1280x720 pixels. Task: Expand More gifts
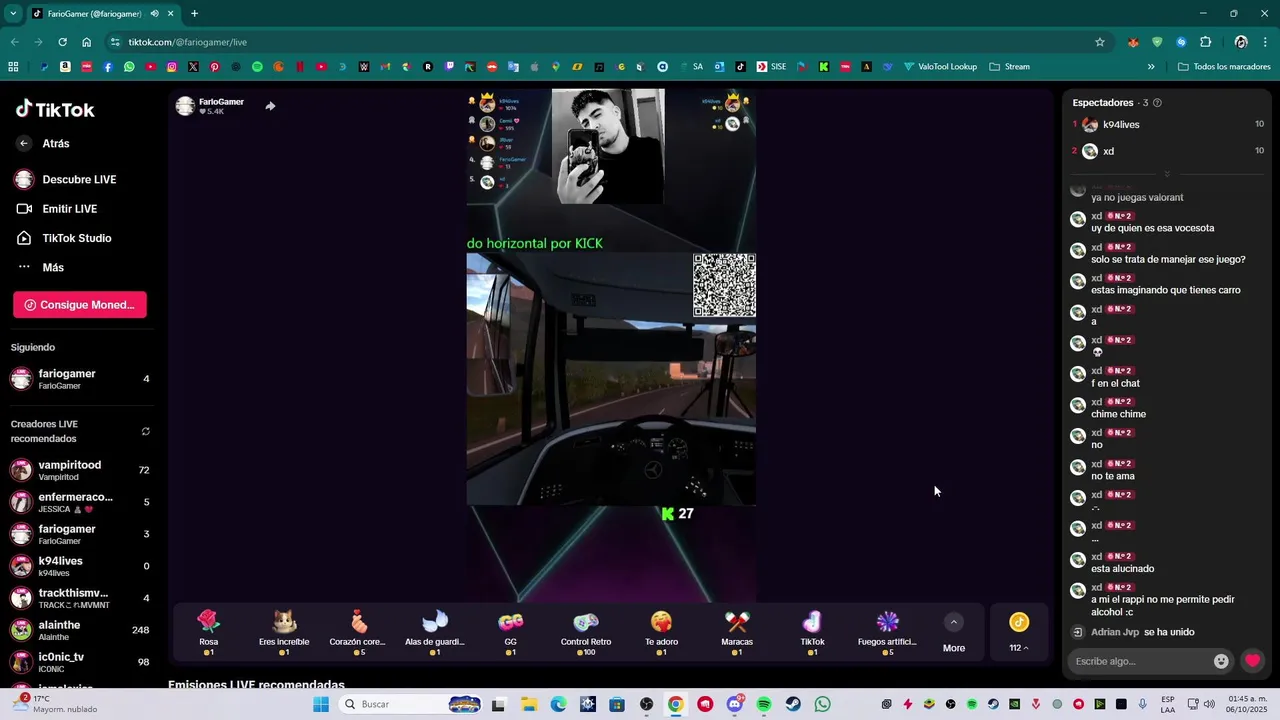click(x=954, y=633)
